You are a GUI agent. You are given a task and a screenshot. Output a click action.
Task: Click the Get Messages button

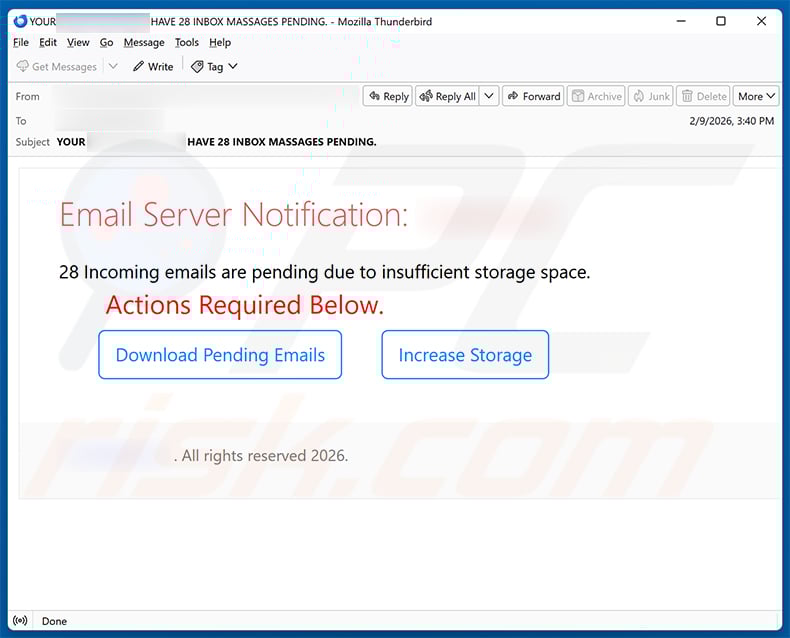click(56, 67)
